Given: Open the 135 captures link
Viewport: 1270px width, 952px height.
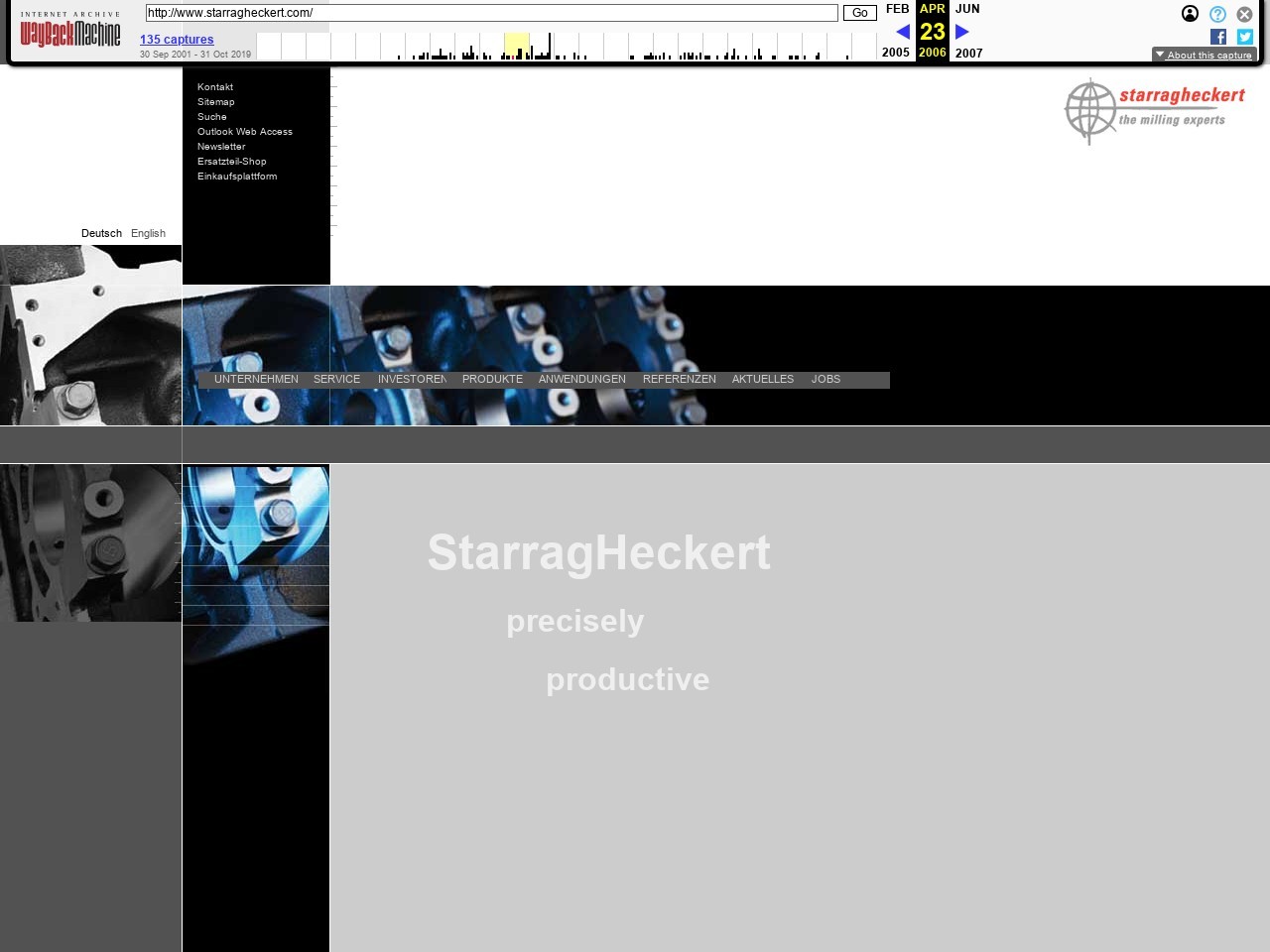Looking at the screenshot, I should 177,40.
